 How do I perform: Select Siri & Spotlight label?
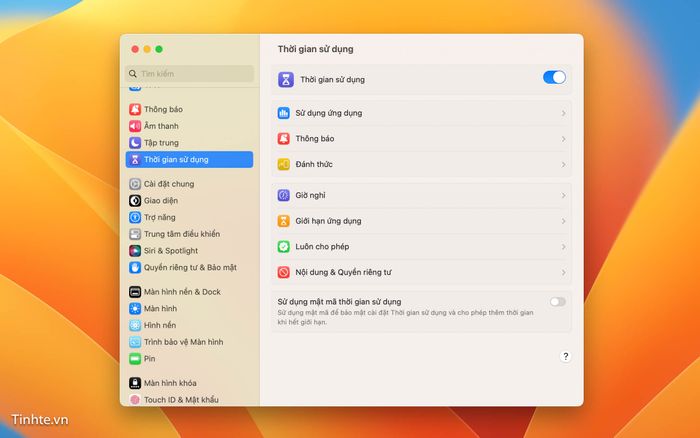(171, 251)
